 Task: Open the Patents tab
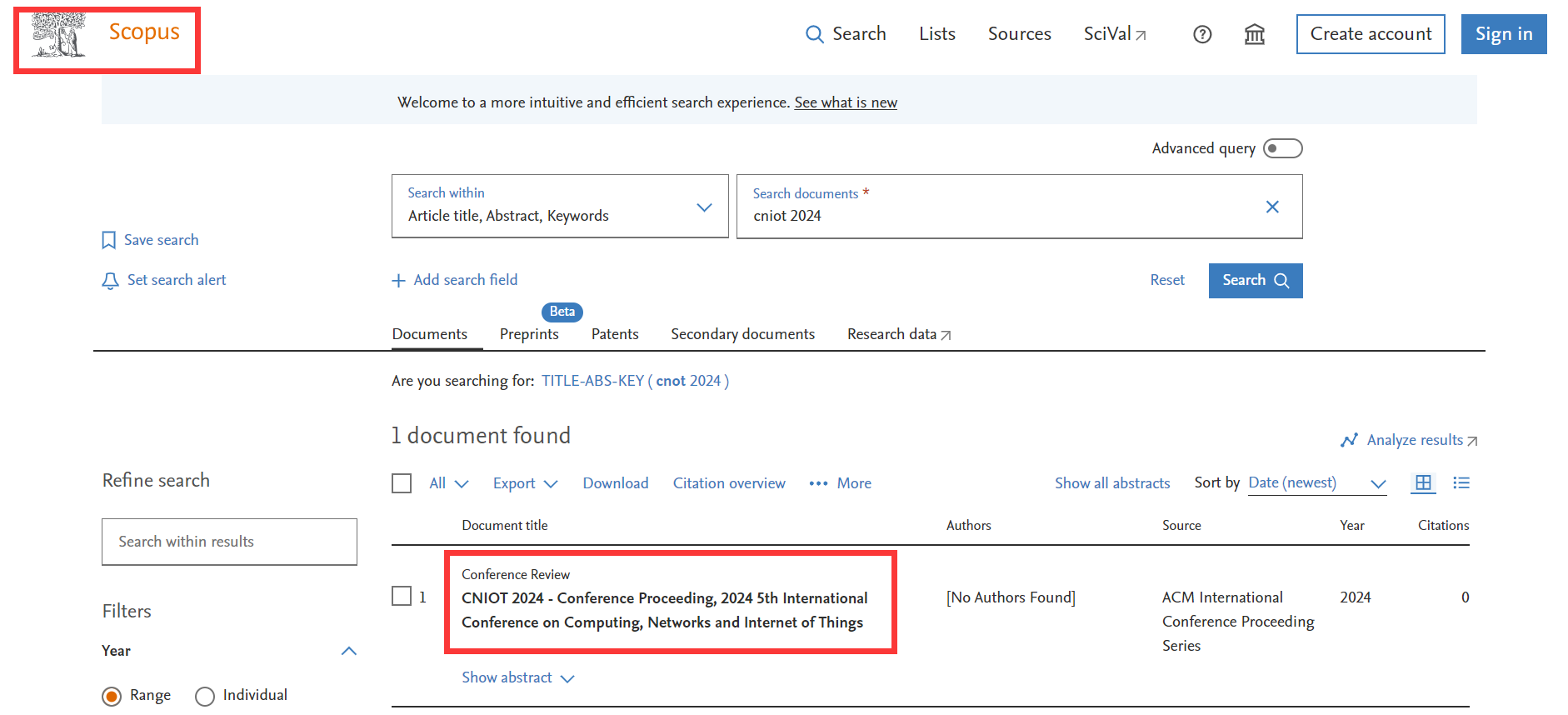[615, 334]
